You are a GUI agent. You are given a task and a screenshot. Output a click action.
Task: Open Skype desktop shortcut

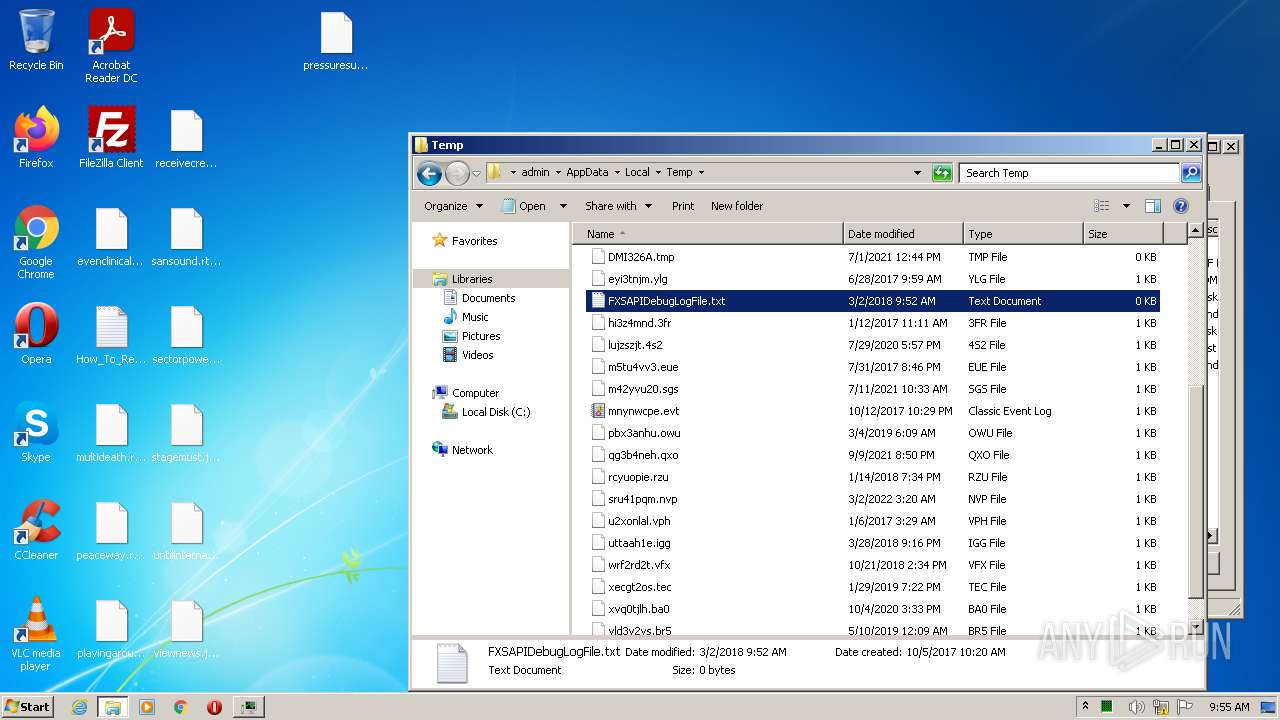tap(36, 431)
